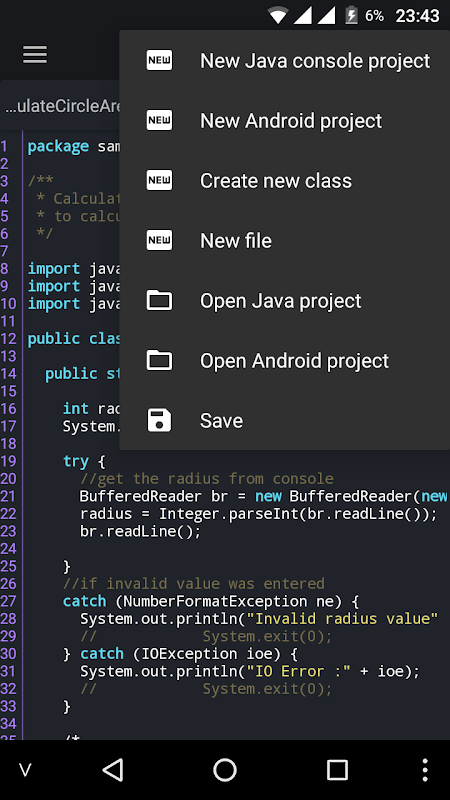The width and height of the screenshot is (450, 800).
Task: Open the three-dot overflow in navigation bar
Action: [x=425, y=769]
